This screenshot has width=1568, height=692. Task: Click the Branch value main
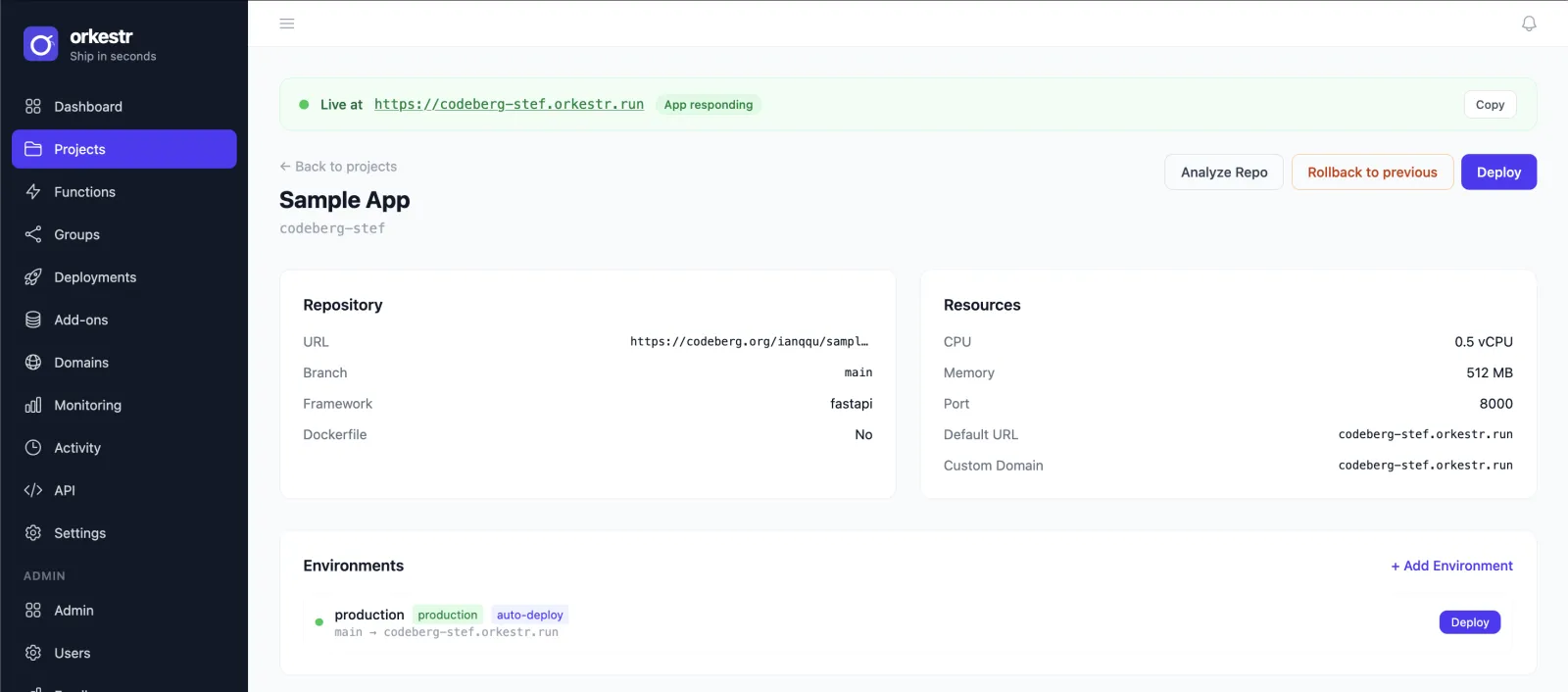858,372
